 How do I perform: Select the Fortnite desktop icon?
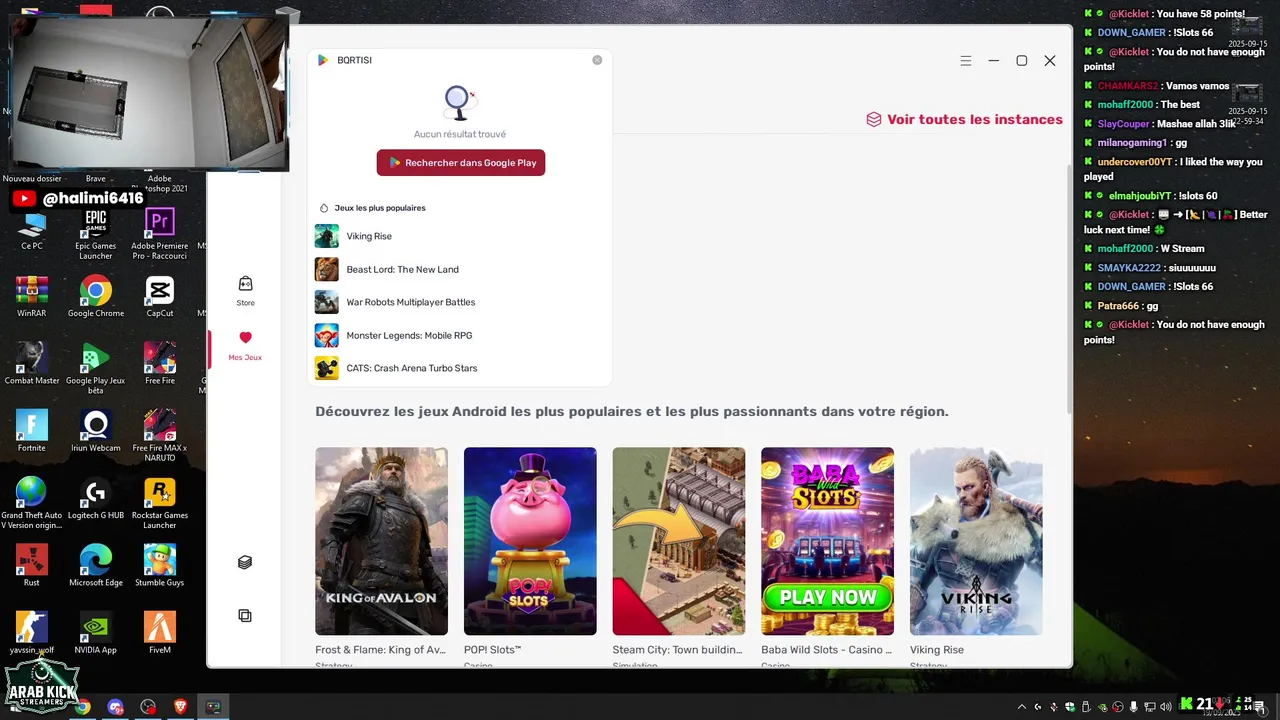click(x=32, y=431)
